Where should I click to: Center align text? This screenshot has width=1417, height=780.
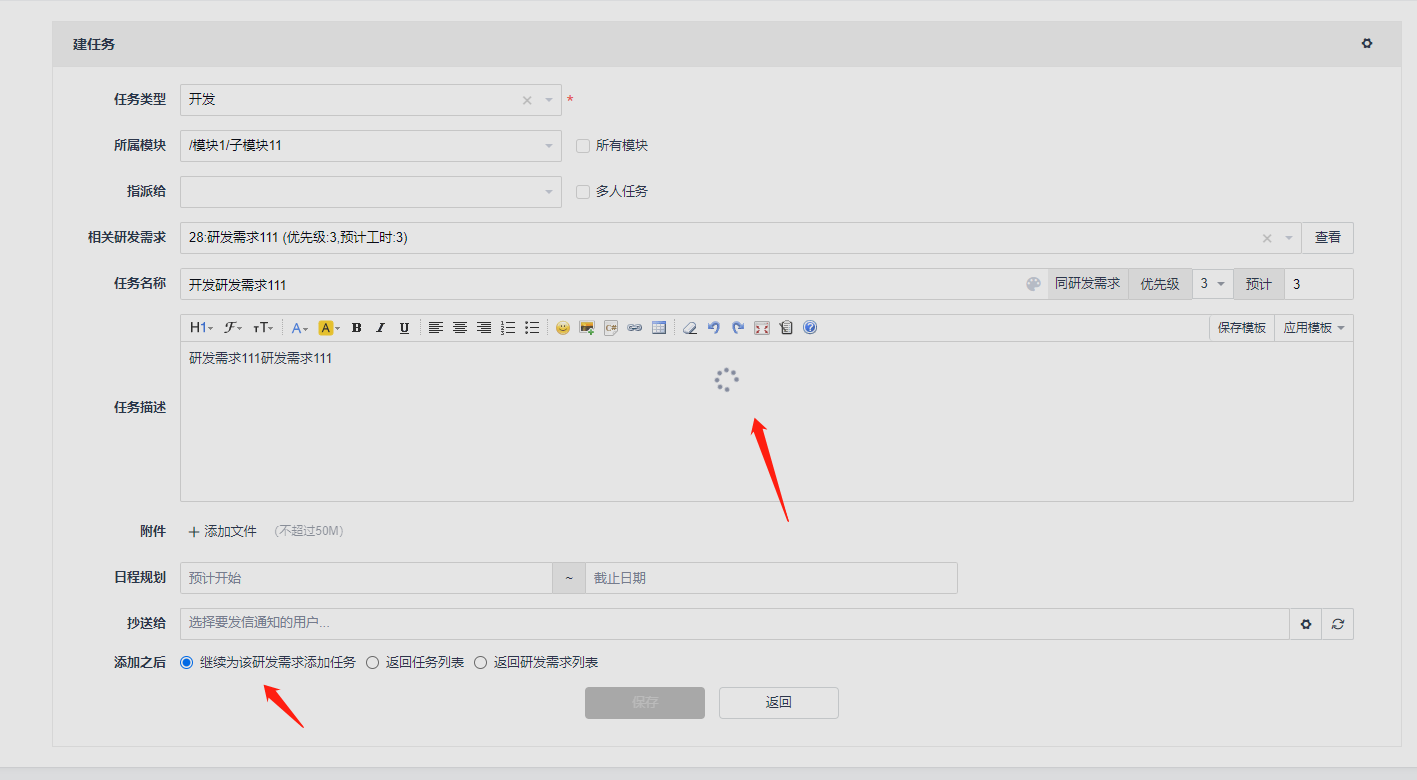[460, 328]
